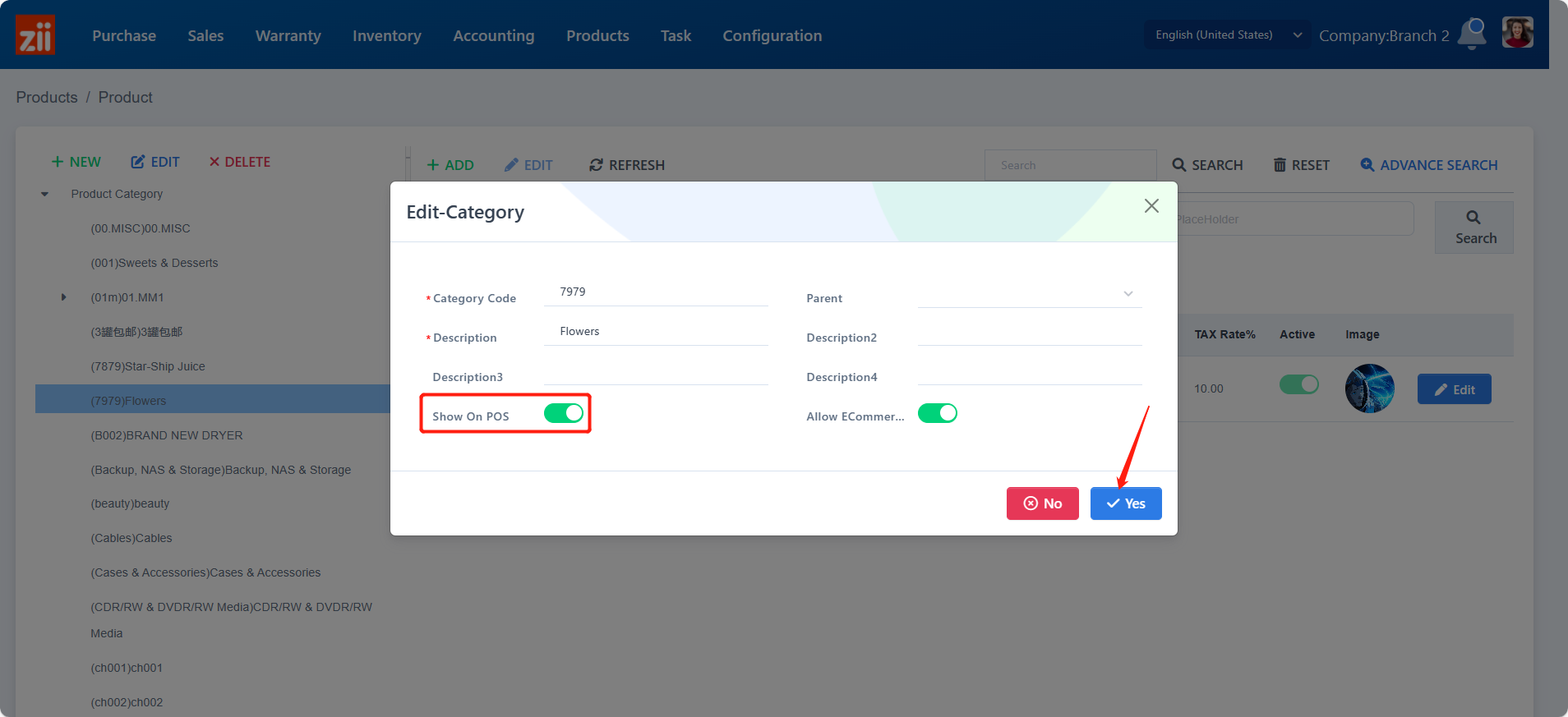The height and width of the screenshot is (717, 1568).
Task: Click the REFRESH icon button
Action: [597, 165]
